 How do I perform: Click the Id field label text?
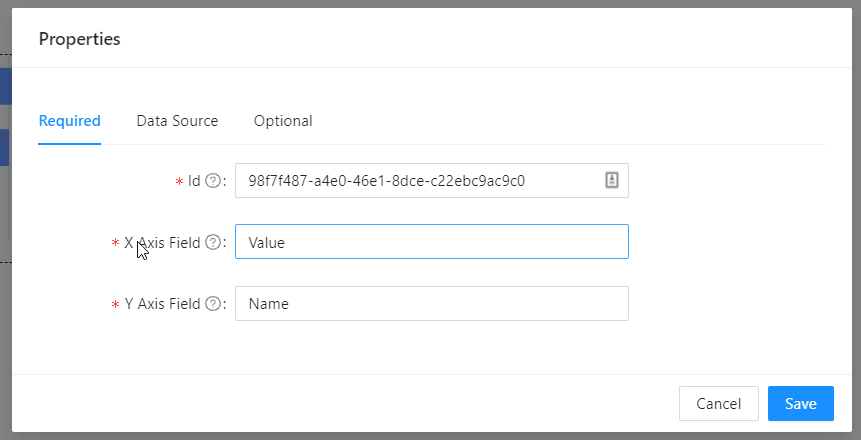pyautogui.click(x=194, y=181)
